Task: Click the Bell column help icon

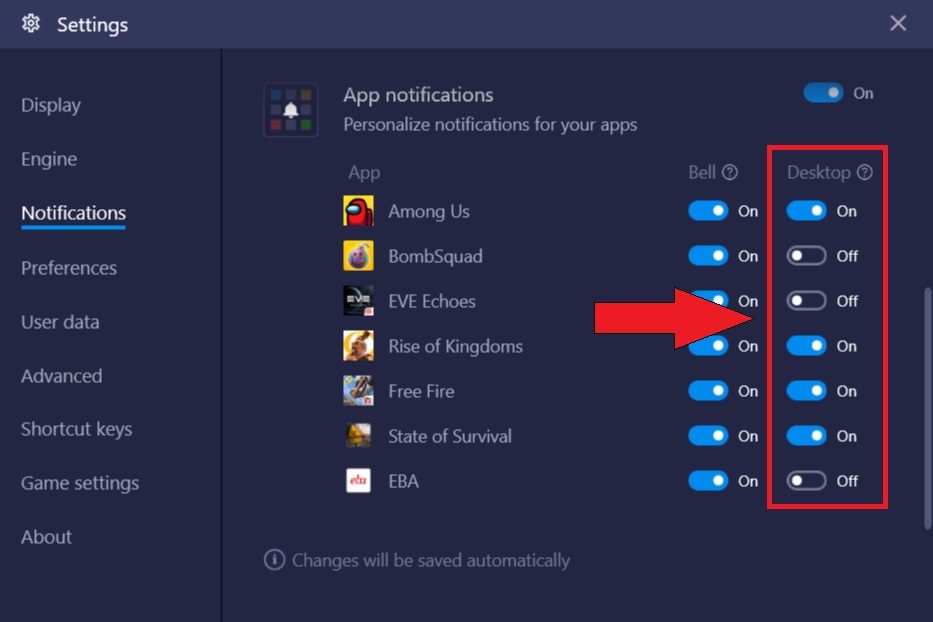Action: pyautogui.click(x=730, y=173)
